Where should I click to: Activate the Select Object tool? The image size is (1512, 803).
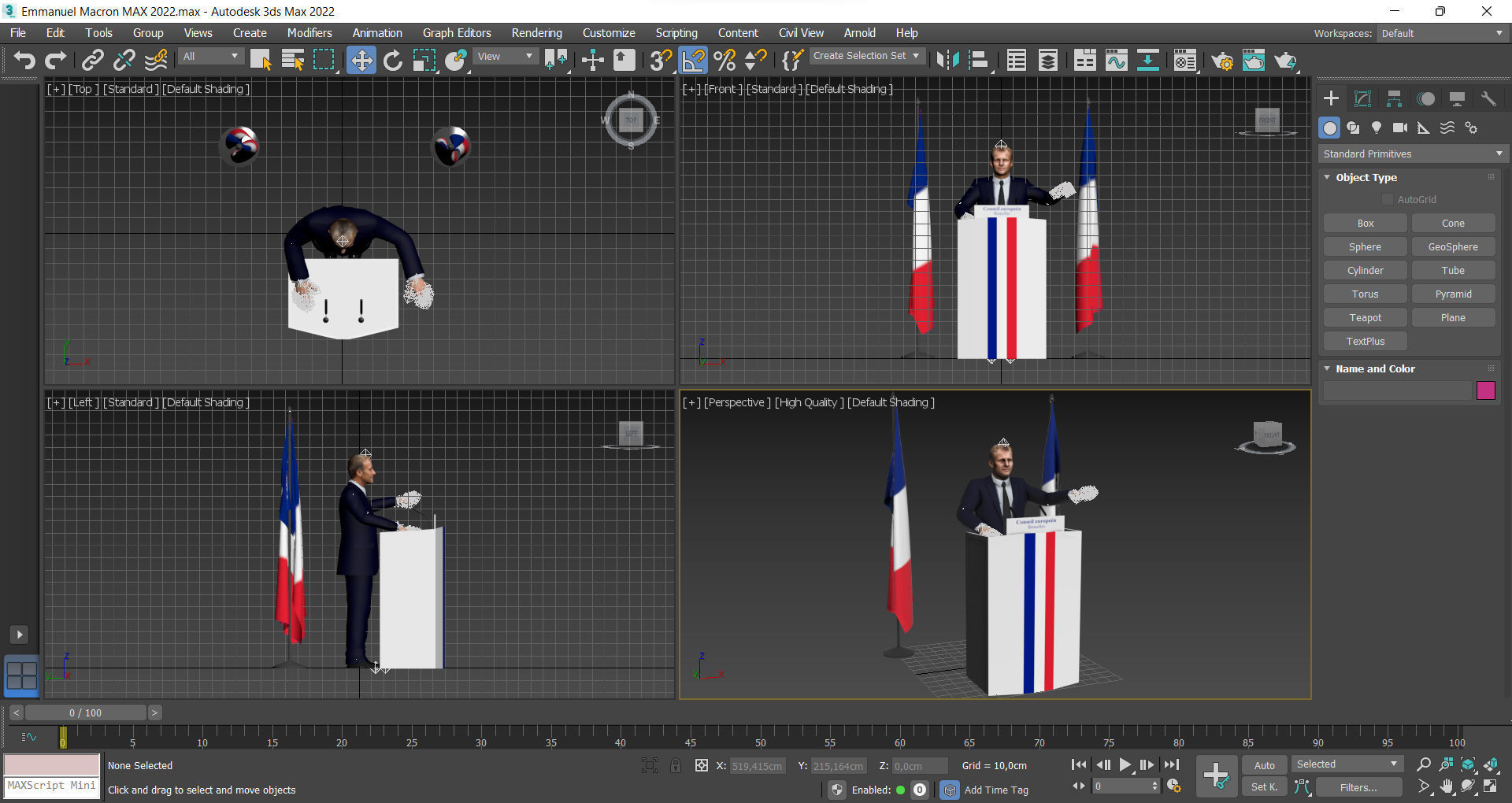pos(261,60)
